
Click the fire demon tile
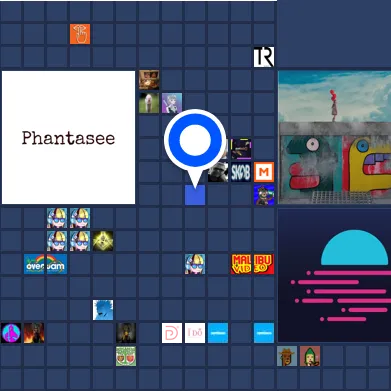tap(34, 333)
